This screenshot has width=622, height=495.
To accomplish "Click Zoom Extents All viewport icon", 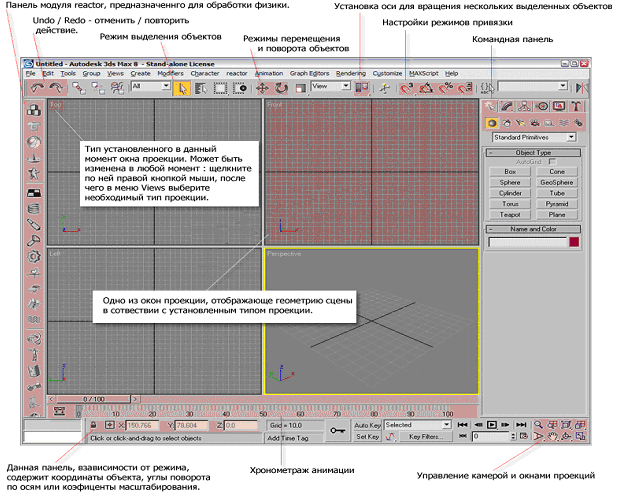I will pos(581,425).
